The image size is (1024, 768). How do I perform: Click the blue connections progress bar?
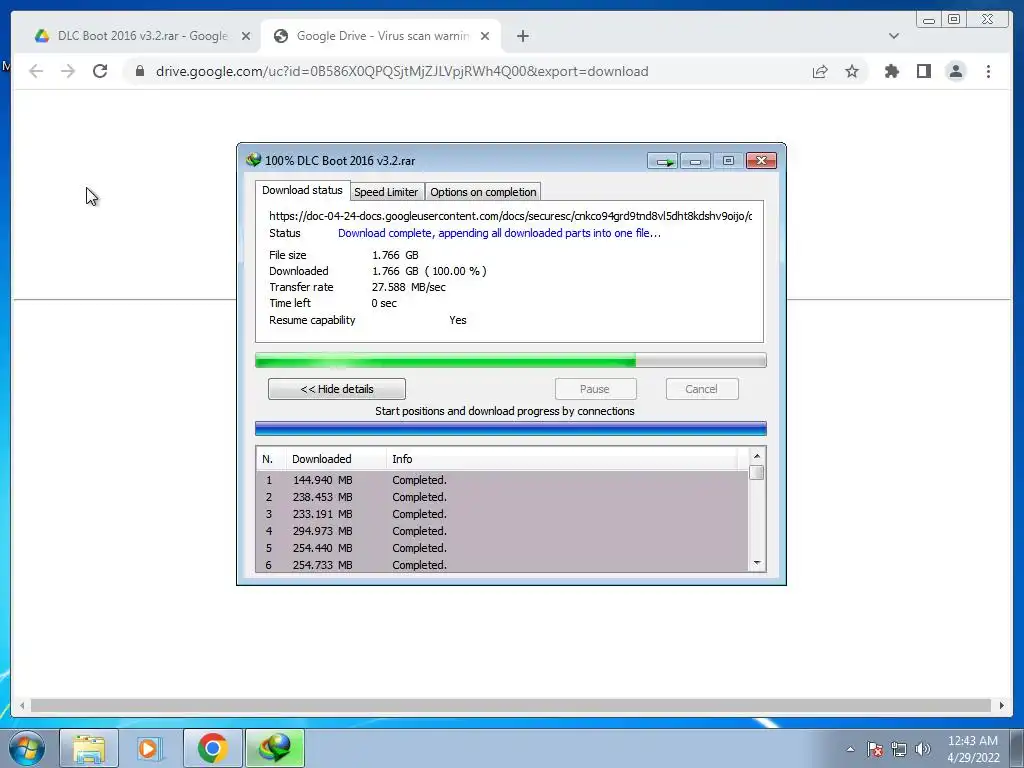coord(511,428)
